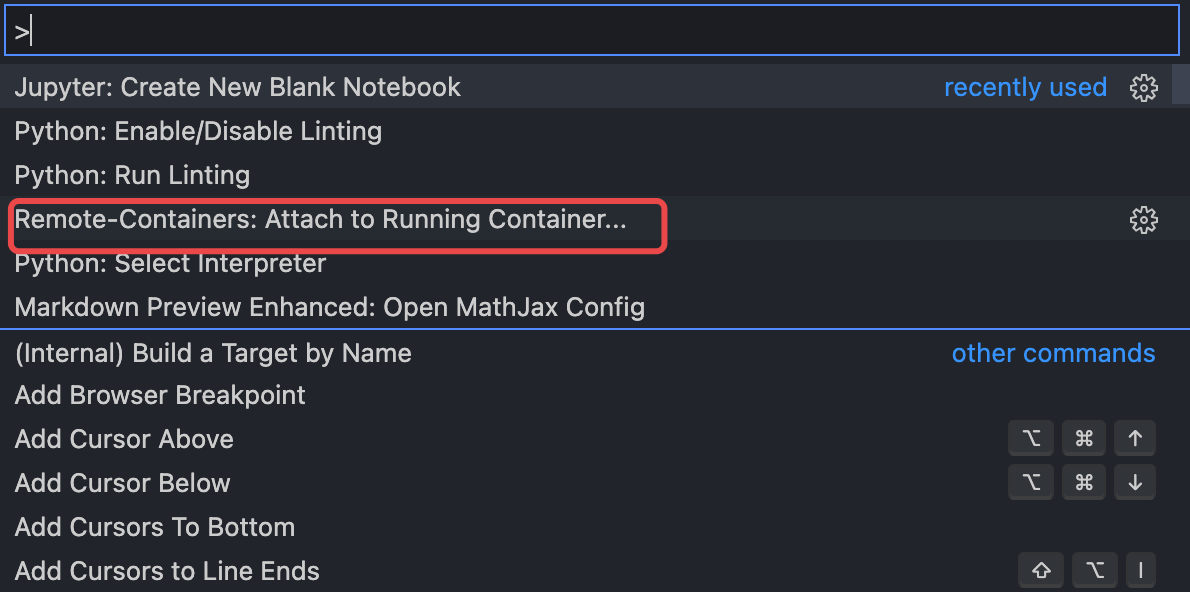Run the Python: Run Linting command

coord(131,175)
